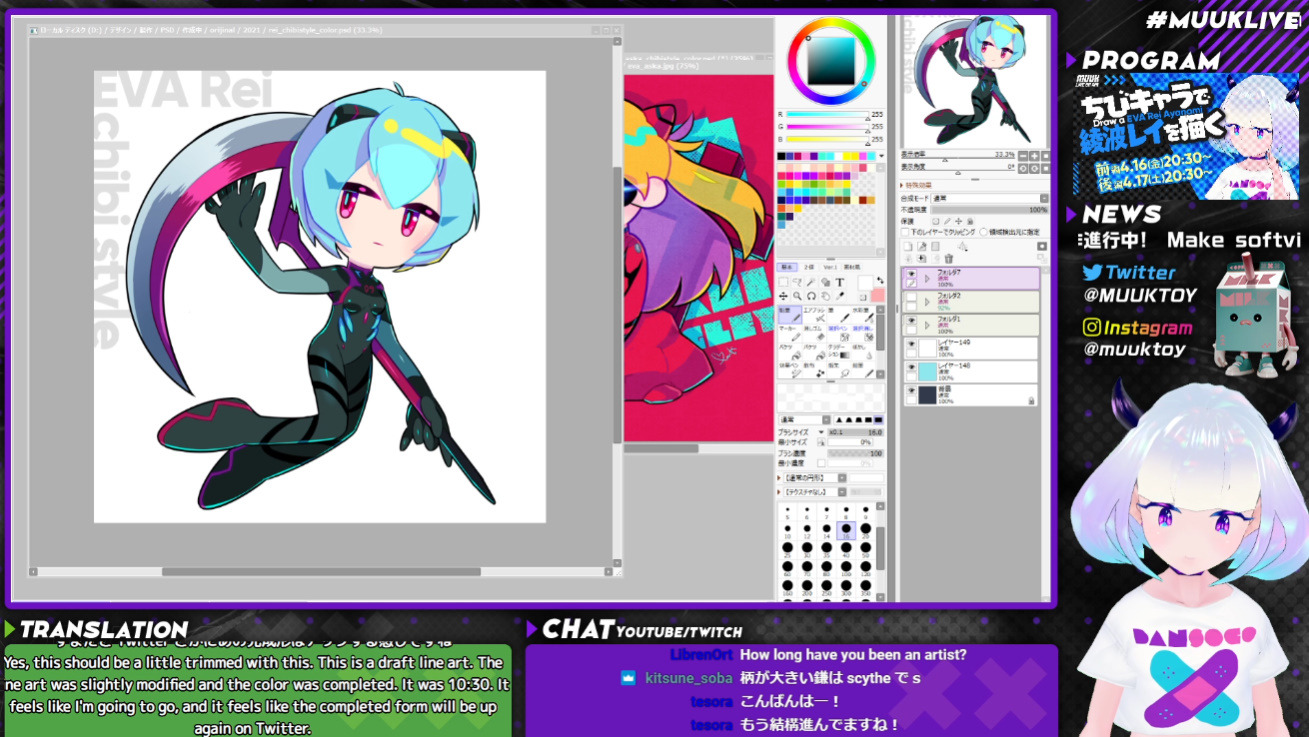Select the Text (T) tool
This screenshot has height=737, width=1309.
pos(840,282)
